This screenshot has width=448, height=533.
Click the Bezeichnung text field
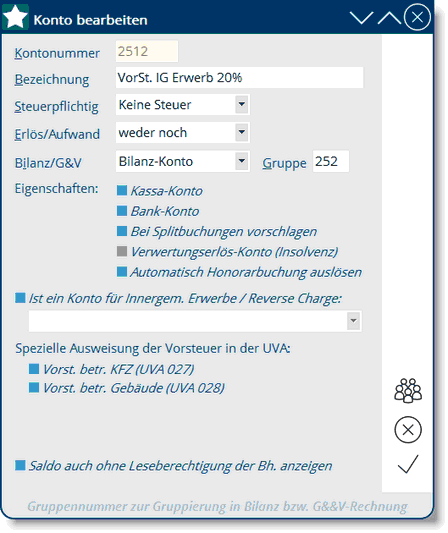point(239,78)
